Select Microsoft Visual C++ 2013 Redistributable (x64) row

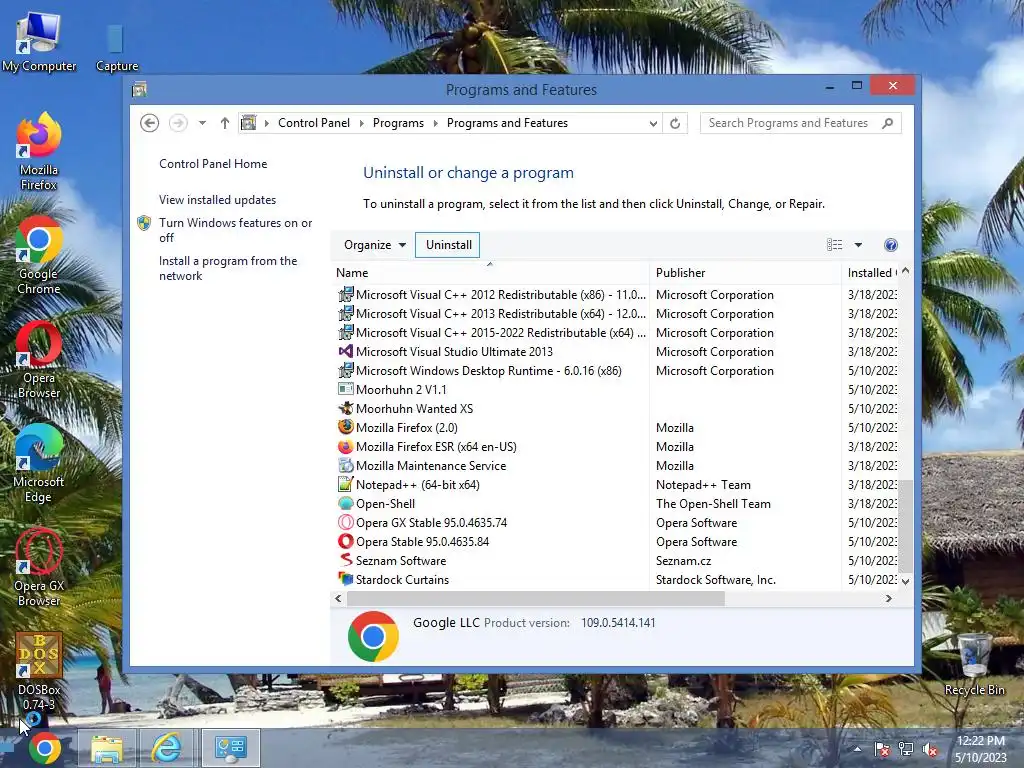pos(616,313)
